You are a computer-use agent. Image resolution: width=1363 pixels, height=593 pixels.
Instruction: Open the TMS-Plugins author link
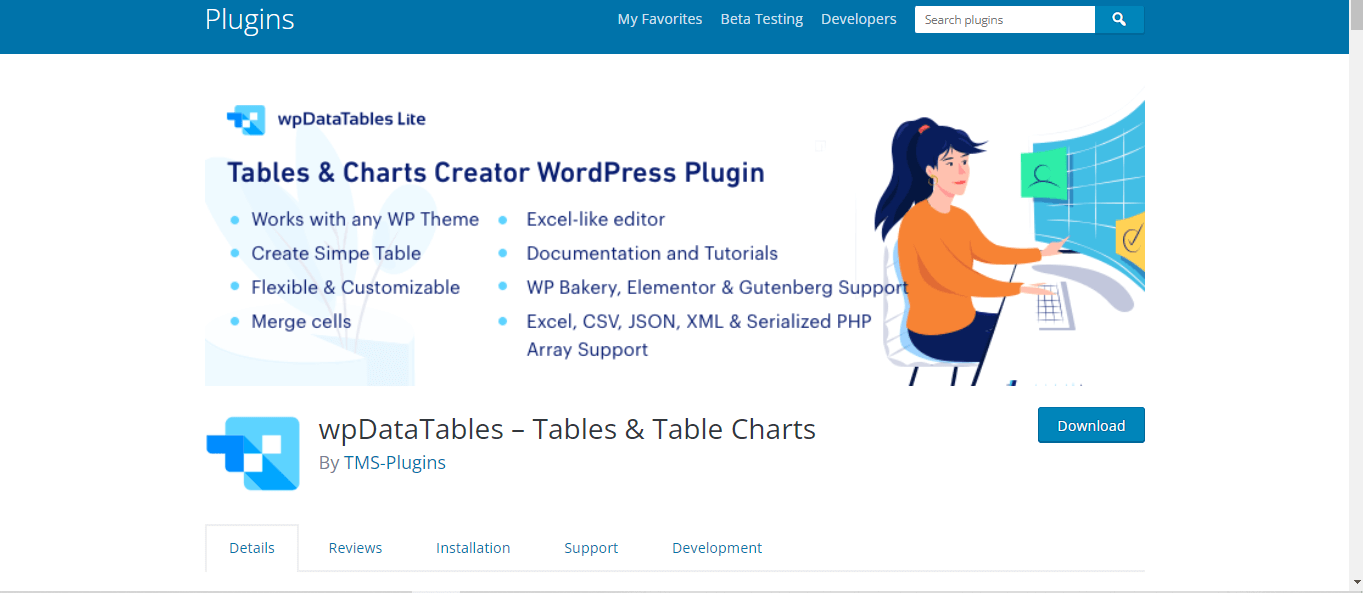[x=395, y=463]
